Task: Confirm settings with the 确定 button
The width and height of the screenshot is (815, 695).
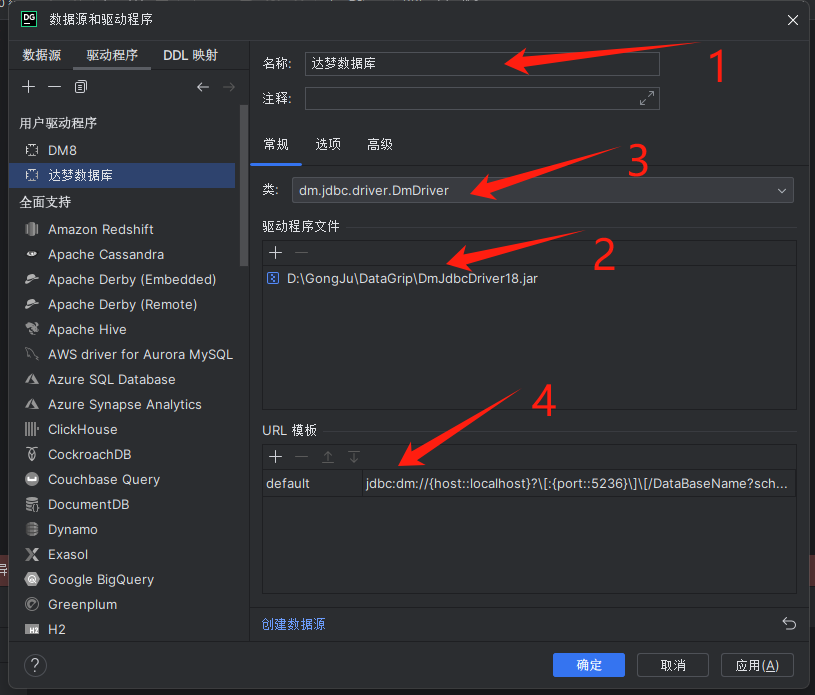Action: (588, 665)
